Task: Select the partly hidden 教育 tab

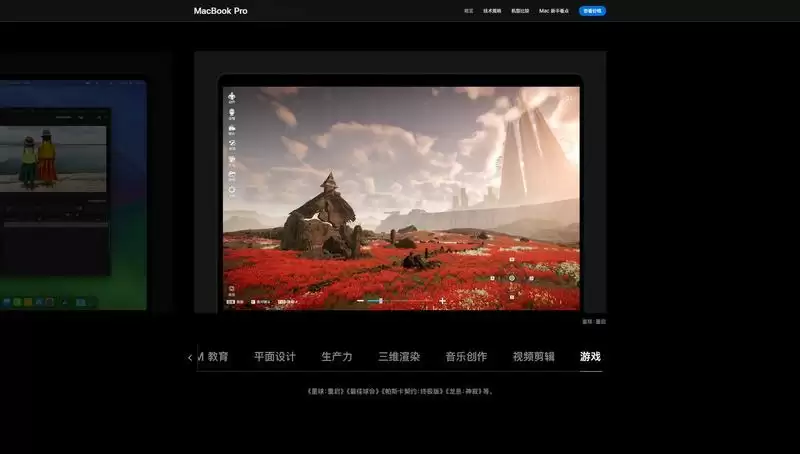Action: [213, 357]
